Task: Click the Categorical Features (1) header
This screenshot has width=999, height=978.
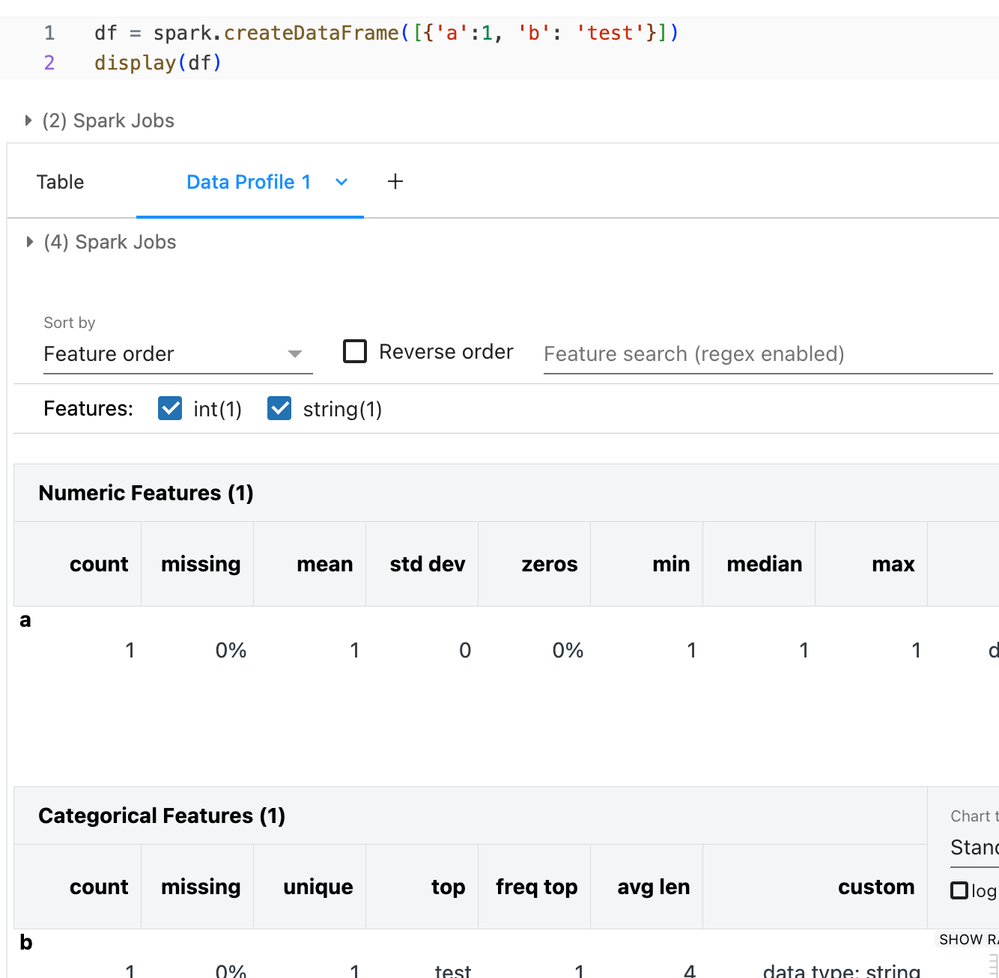Action: [x=162, y=816]
